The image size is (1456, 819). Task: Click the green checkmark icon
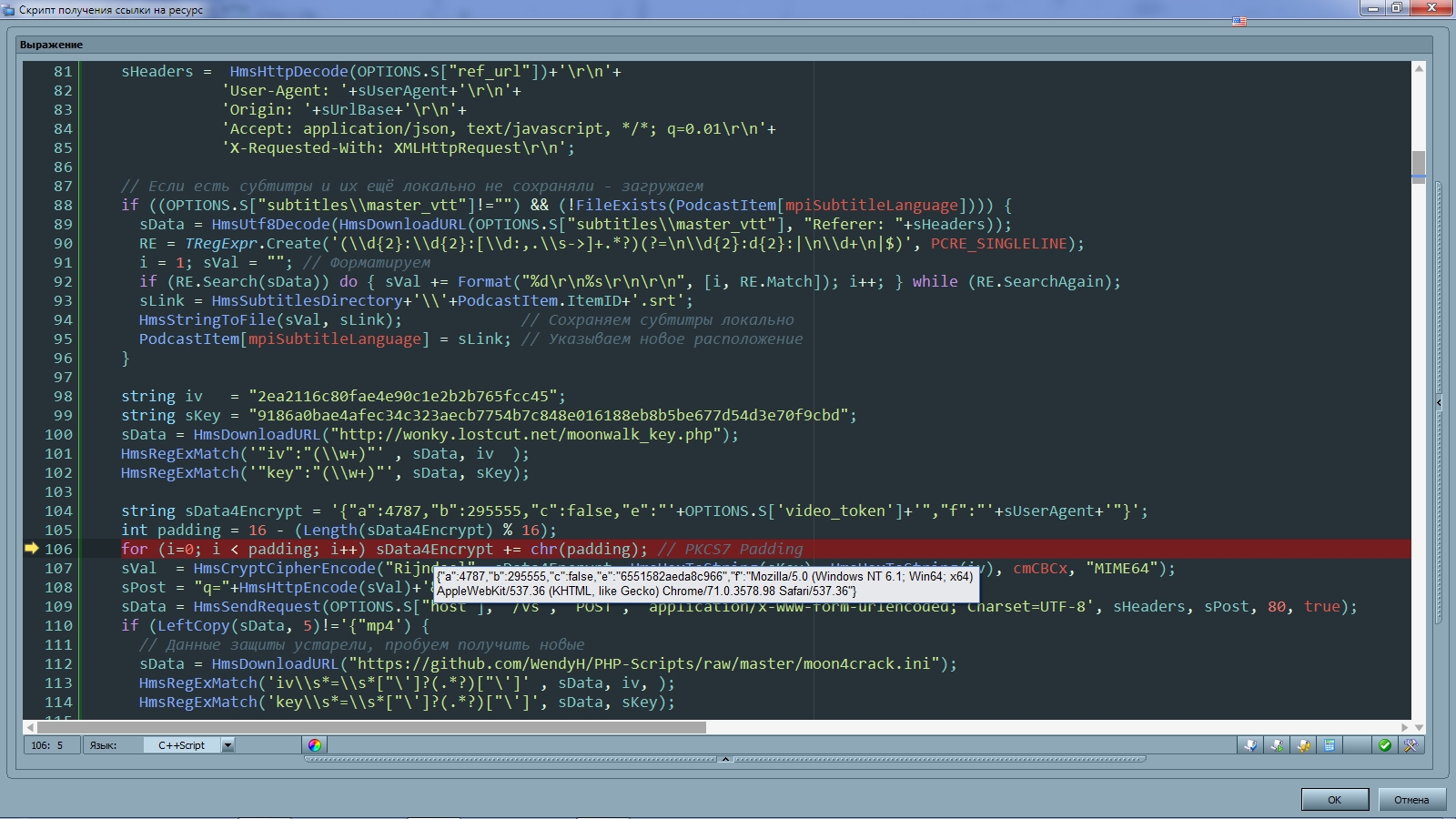tap(1384, 745)
